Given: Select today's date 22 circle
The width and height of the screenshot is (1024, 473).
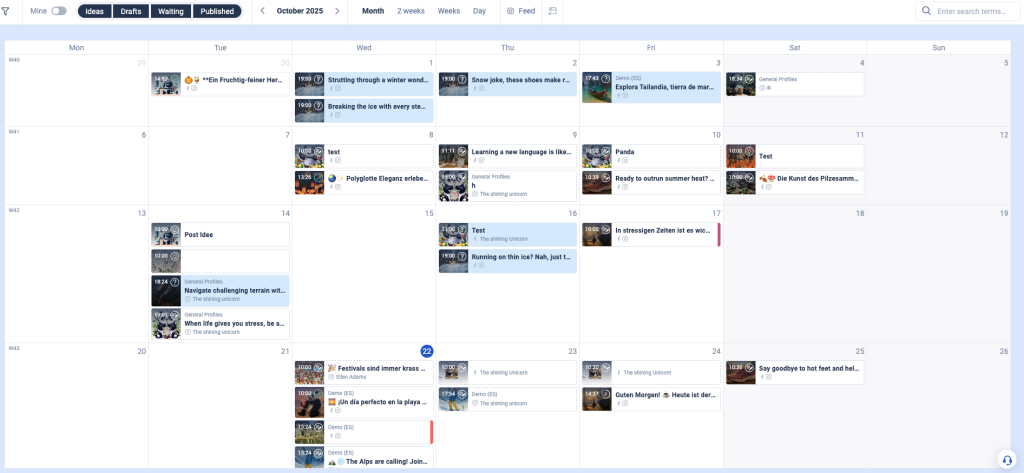Looking at the screenshot, I should [x=426, y=351].
